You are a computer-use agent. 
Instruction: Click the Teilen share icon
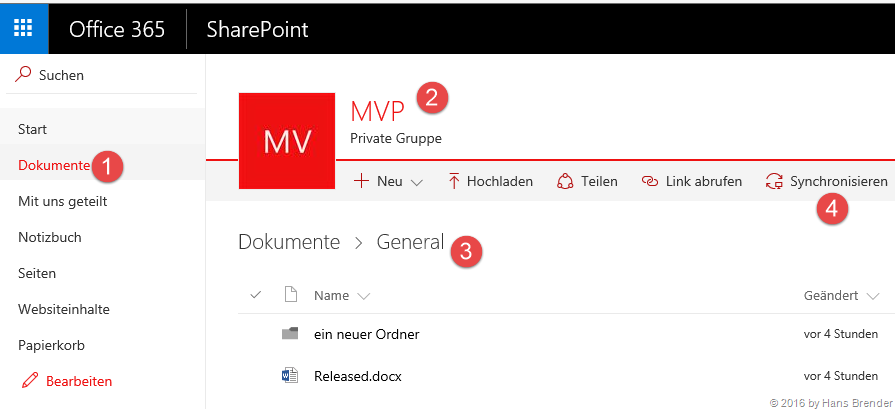tap(566, 181)
